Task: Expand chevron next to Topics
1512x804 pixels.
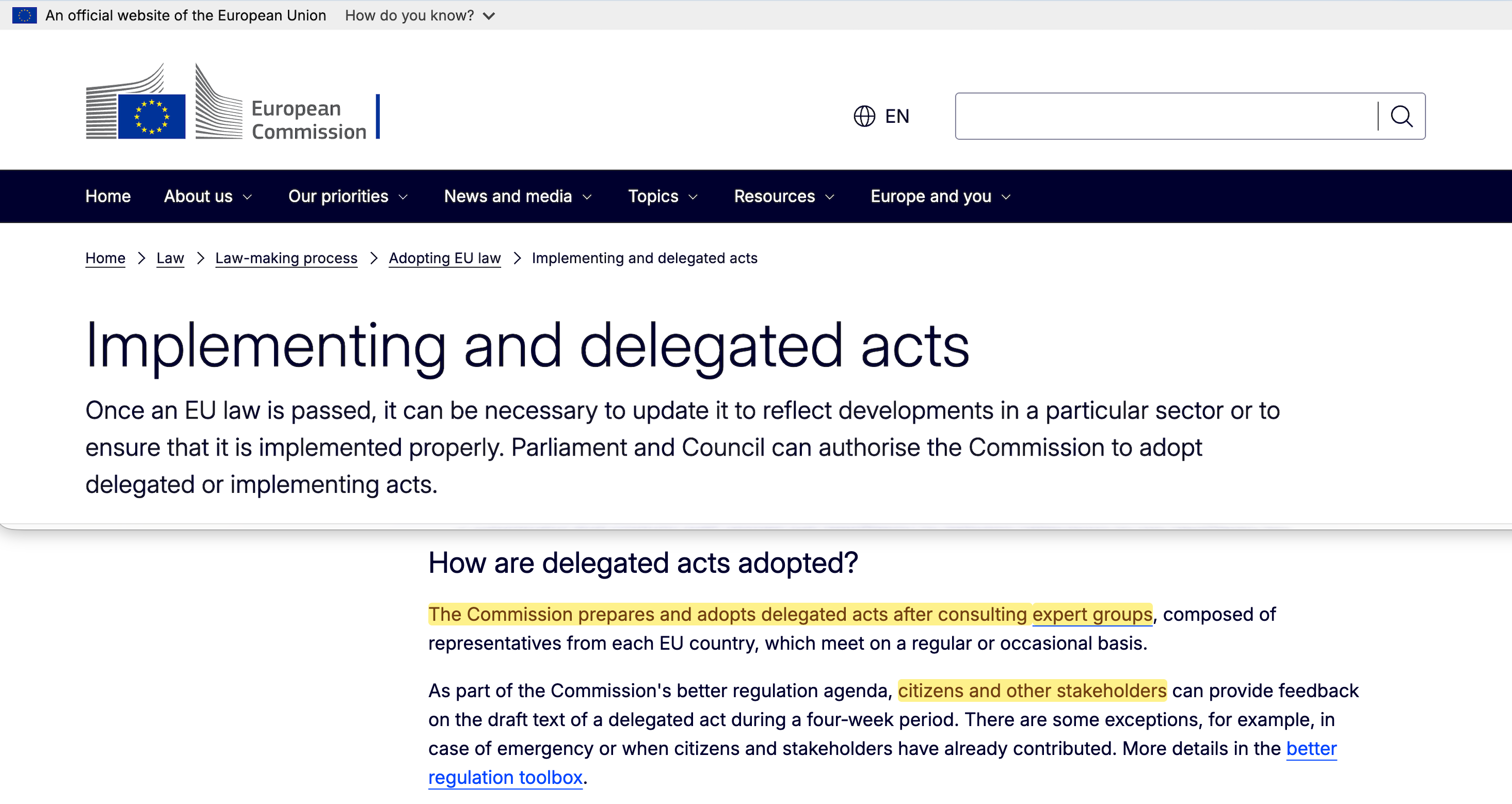Action: (693, 197)
